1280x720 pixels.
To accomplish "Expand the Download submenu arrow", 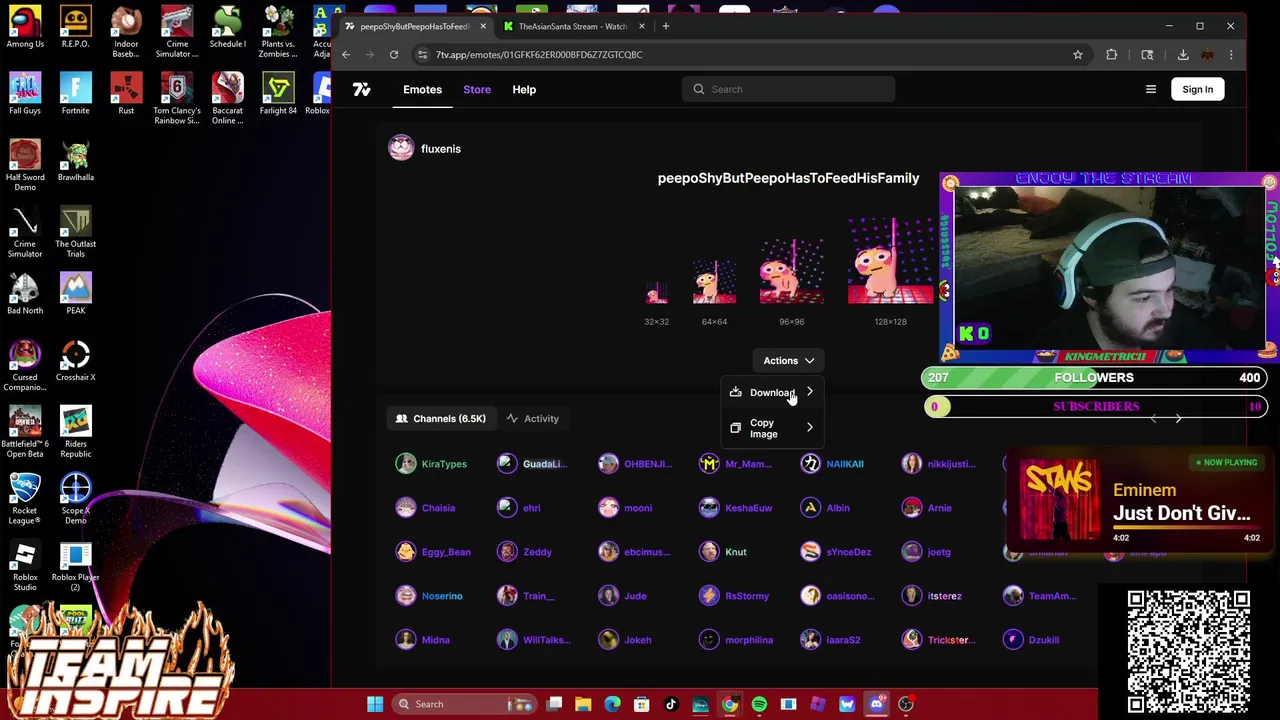I will pyautogui.click(x=810, y=392).
